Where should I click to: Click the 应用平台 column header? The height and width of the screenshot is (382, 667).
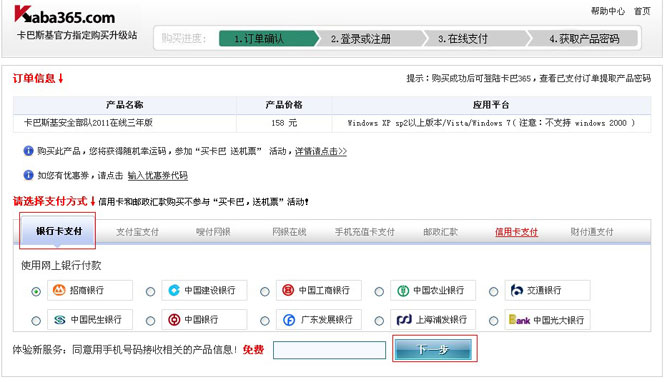[x=491, y=105]
